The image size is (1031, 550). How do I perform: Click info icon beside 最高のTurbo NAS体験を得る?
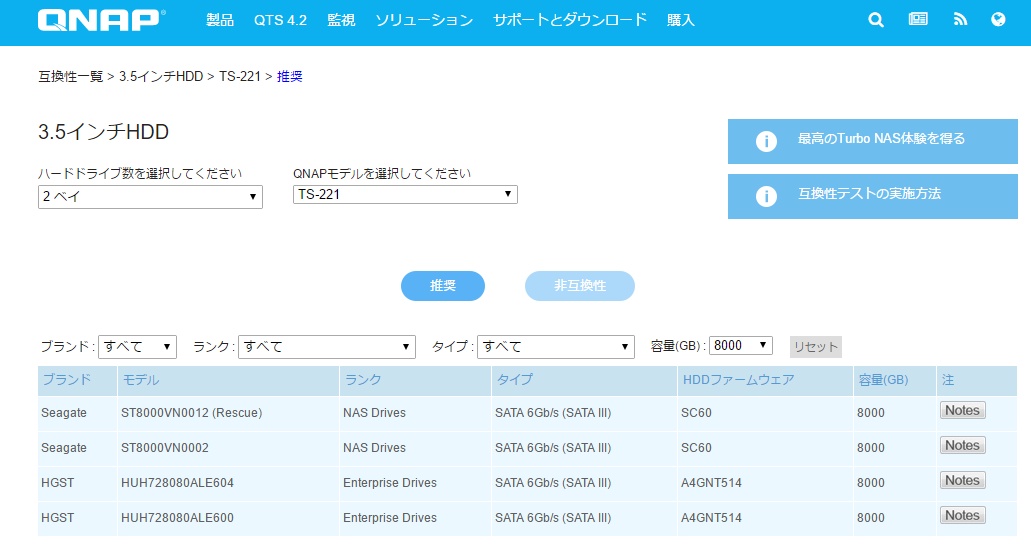tap(766, 141)
